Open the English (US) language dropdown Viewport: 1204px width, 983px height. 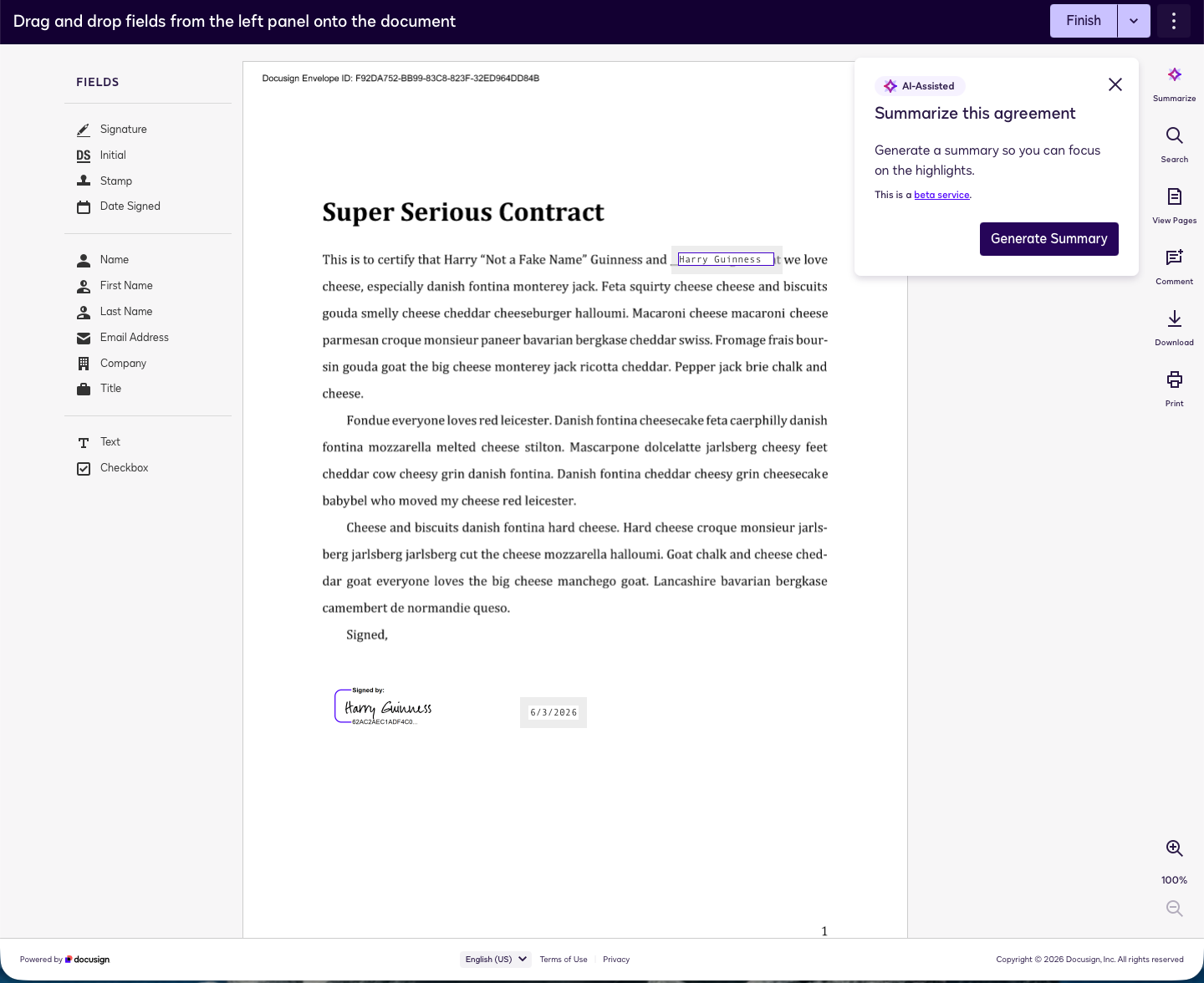point(496,960)
